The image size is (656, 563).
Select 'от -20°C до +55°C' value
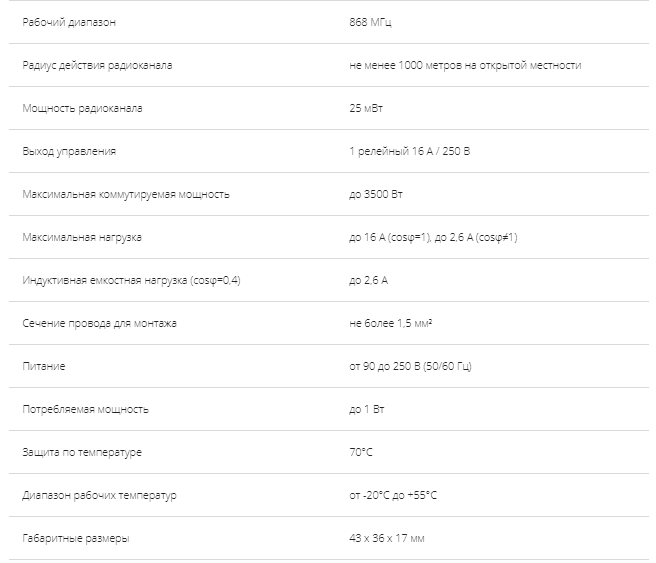click(x=393, y=496)
